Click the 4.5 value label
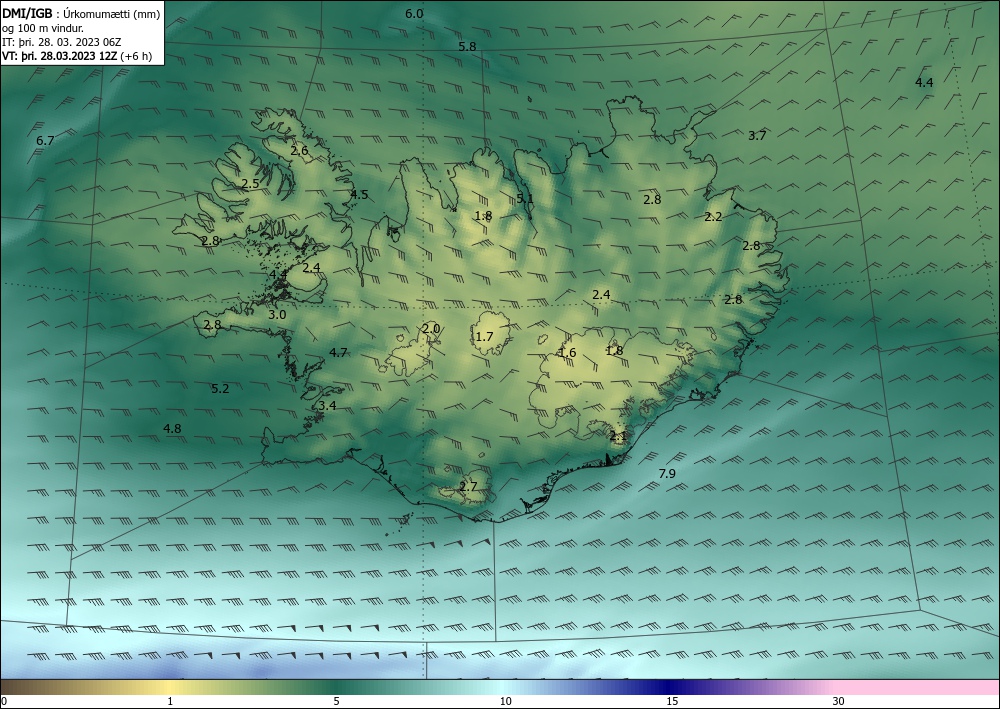 click(360, 194)
